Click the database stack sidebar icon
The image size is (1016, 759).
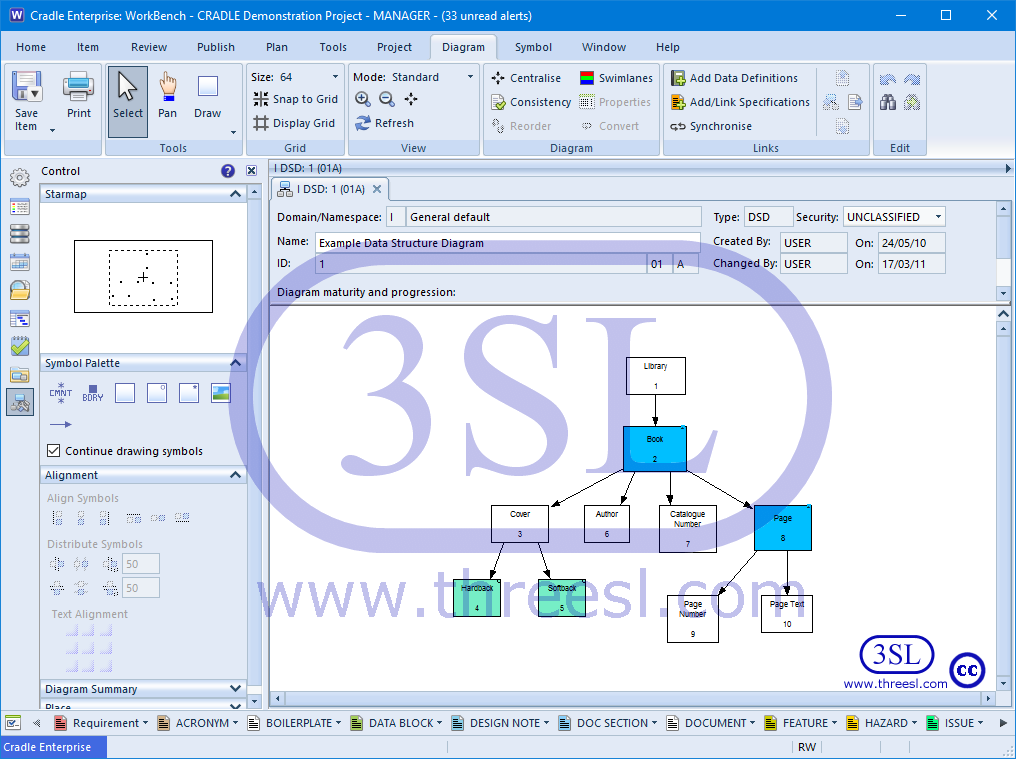(20, 234)
